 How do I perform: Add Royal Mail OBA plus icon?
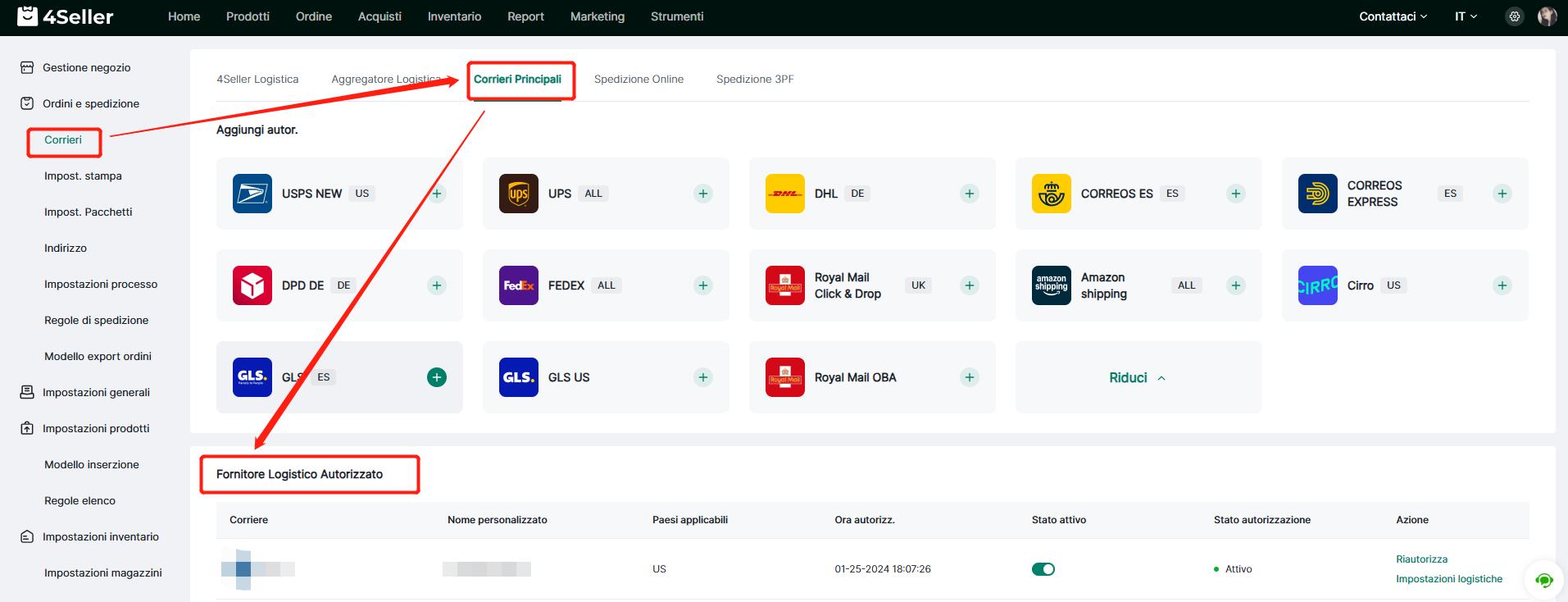(x=970, y=377)
